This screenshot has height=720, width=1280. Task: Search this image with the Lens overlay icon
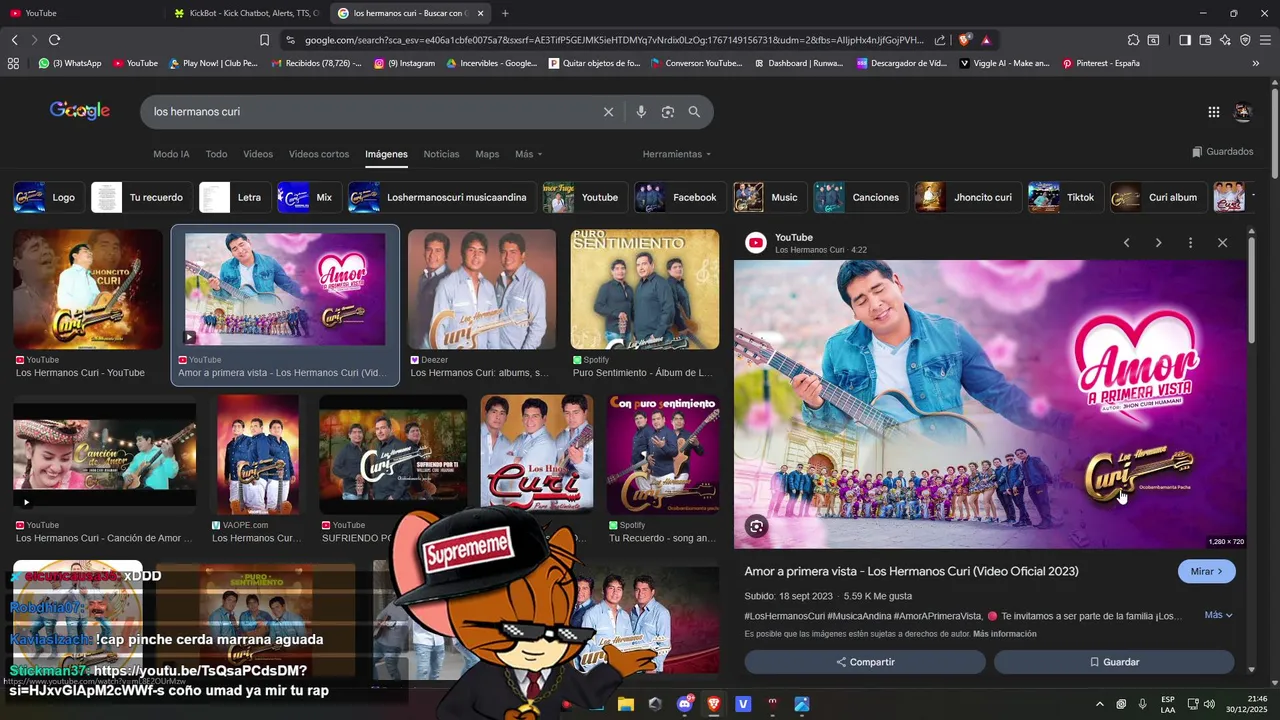coord(756,527)
